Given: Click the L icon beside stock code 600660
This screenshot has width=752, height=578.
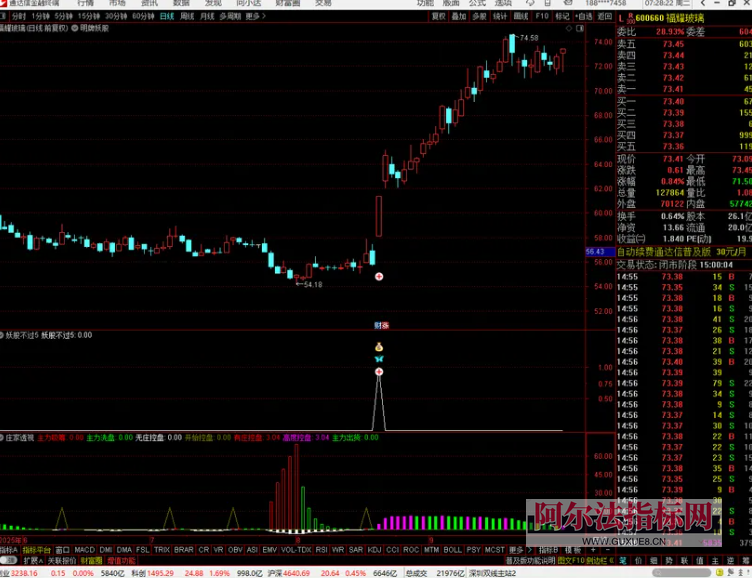Looking at the screenshot, I should 620,18.
